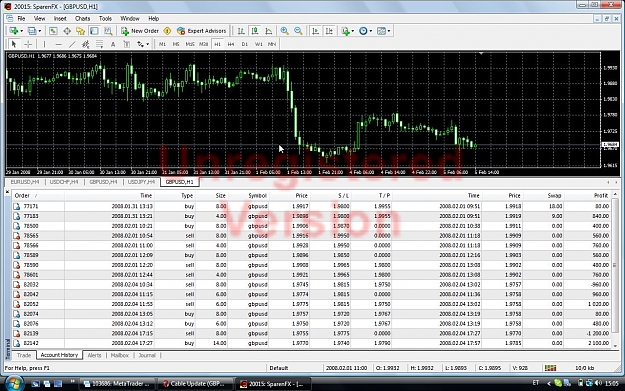Open the Data Window icon
Viewport: 625px width, 391px height.
pyautogui.click(x=67, y=31)
